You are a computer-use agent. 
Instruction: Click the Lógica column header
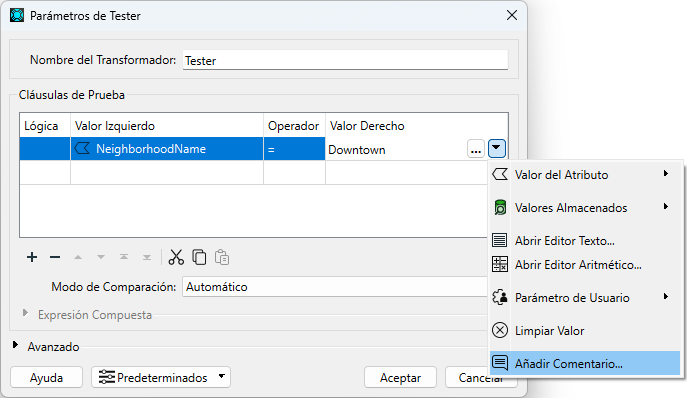pos(45,126)
